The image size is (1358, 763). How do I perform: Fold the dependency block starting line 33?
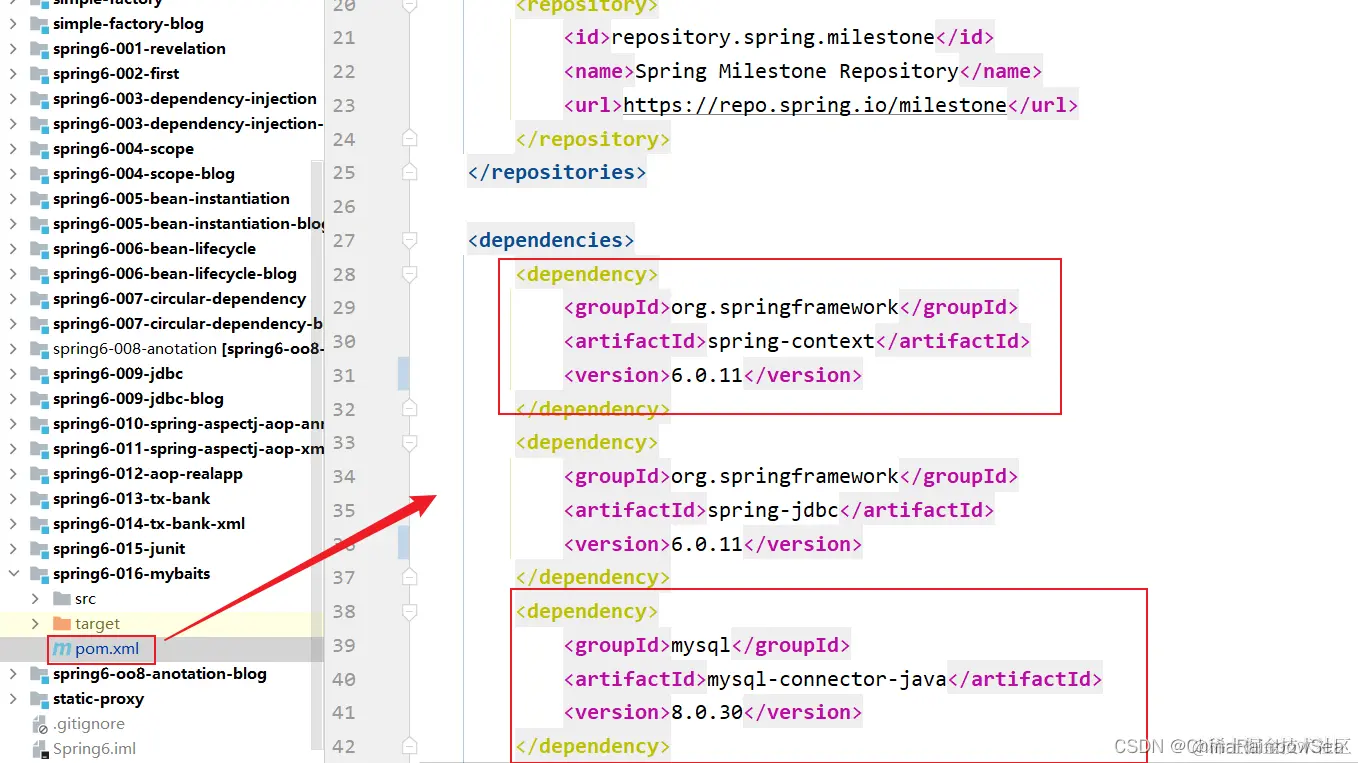coord(409,442)
